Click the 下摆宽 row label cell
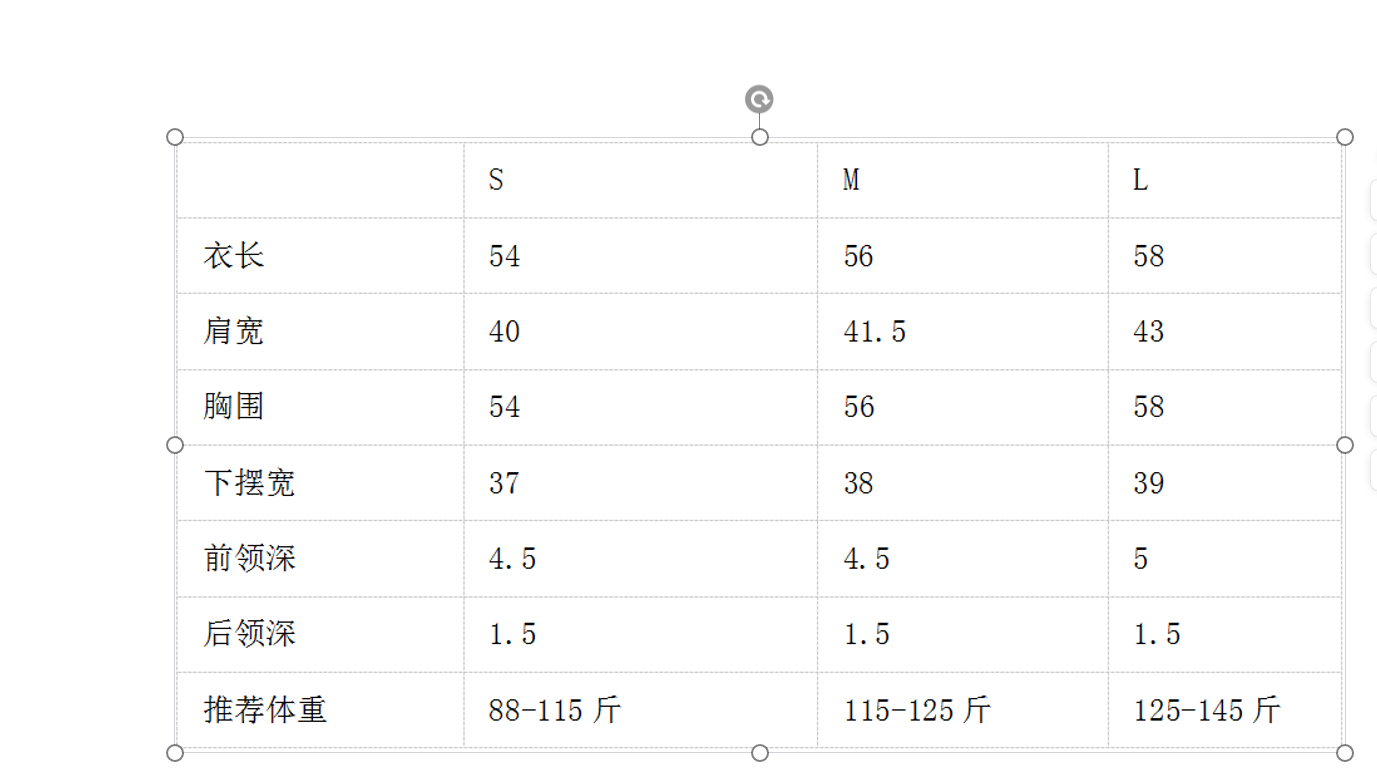This screenshot has width=1377, height=780. tap(320, 483)
